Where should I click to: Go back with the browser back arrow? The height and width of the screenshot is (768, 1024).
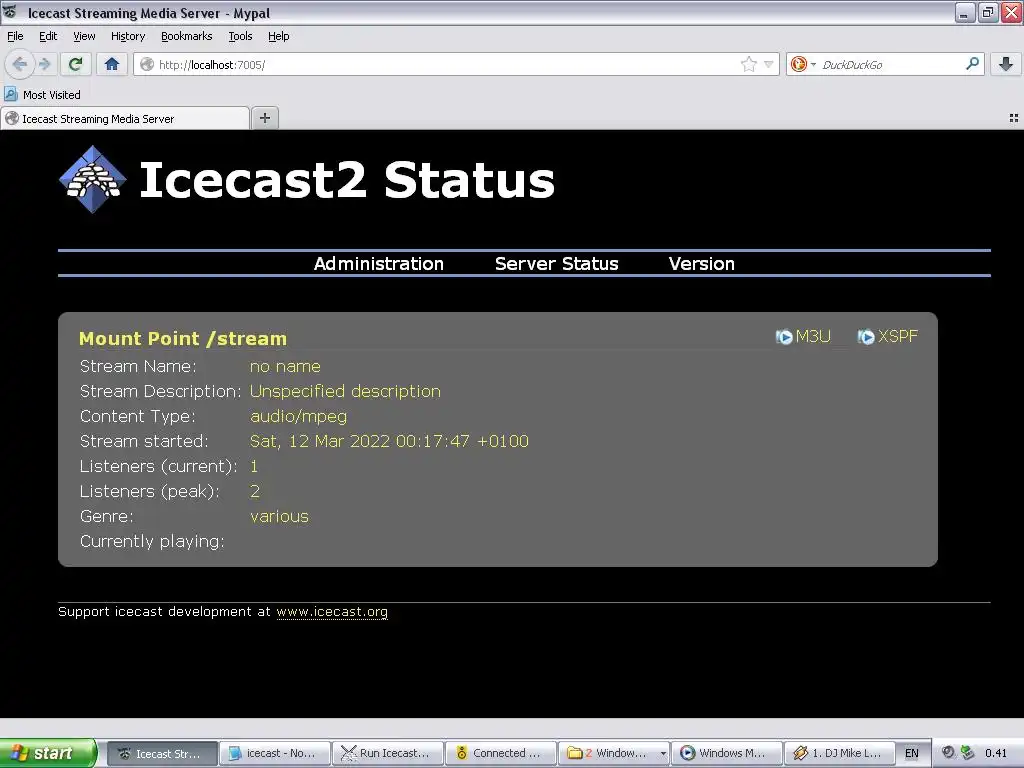click(x=20, y=64)
